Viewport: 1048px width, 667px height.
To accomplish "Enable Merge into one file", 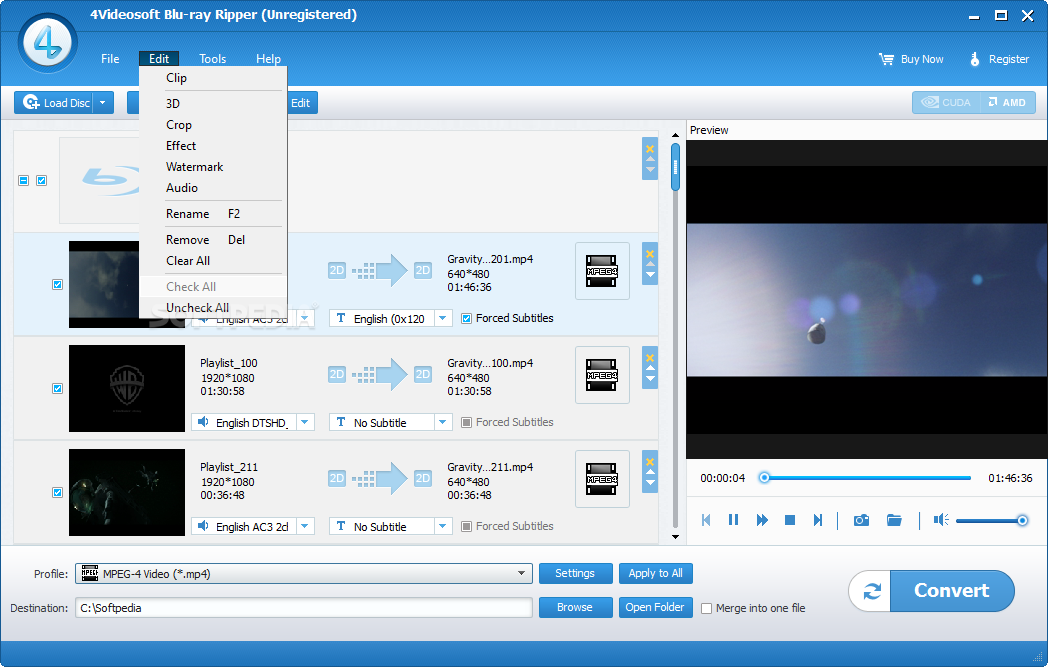I will [706, 608].
